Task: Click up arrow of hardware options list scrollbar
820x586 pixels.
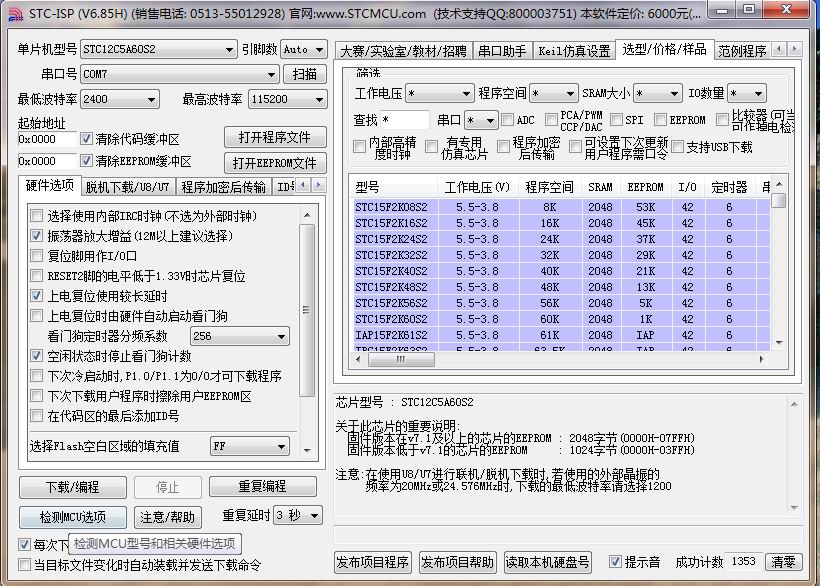Action: pyautogui.click(x=307, y=215)
